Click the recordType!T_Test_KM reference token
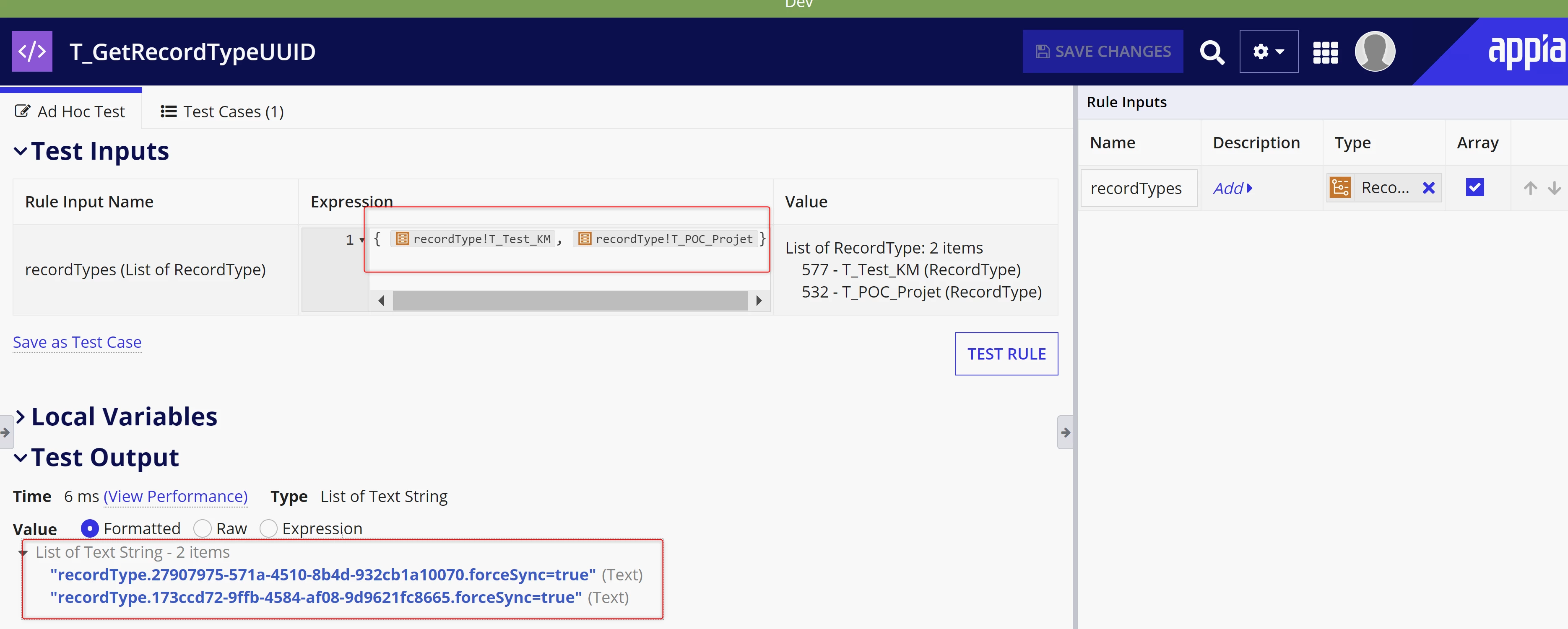 point(472,239)
